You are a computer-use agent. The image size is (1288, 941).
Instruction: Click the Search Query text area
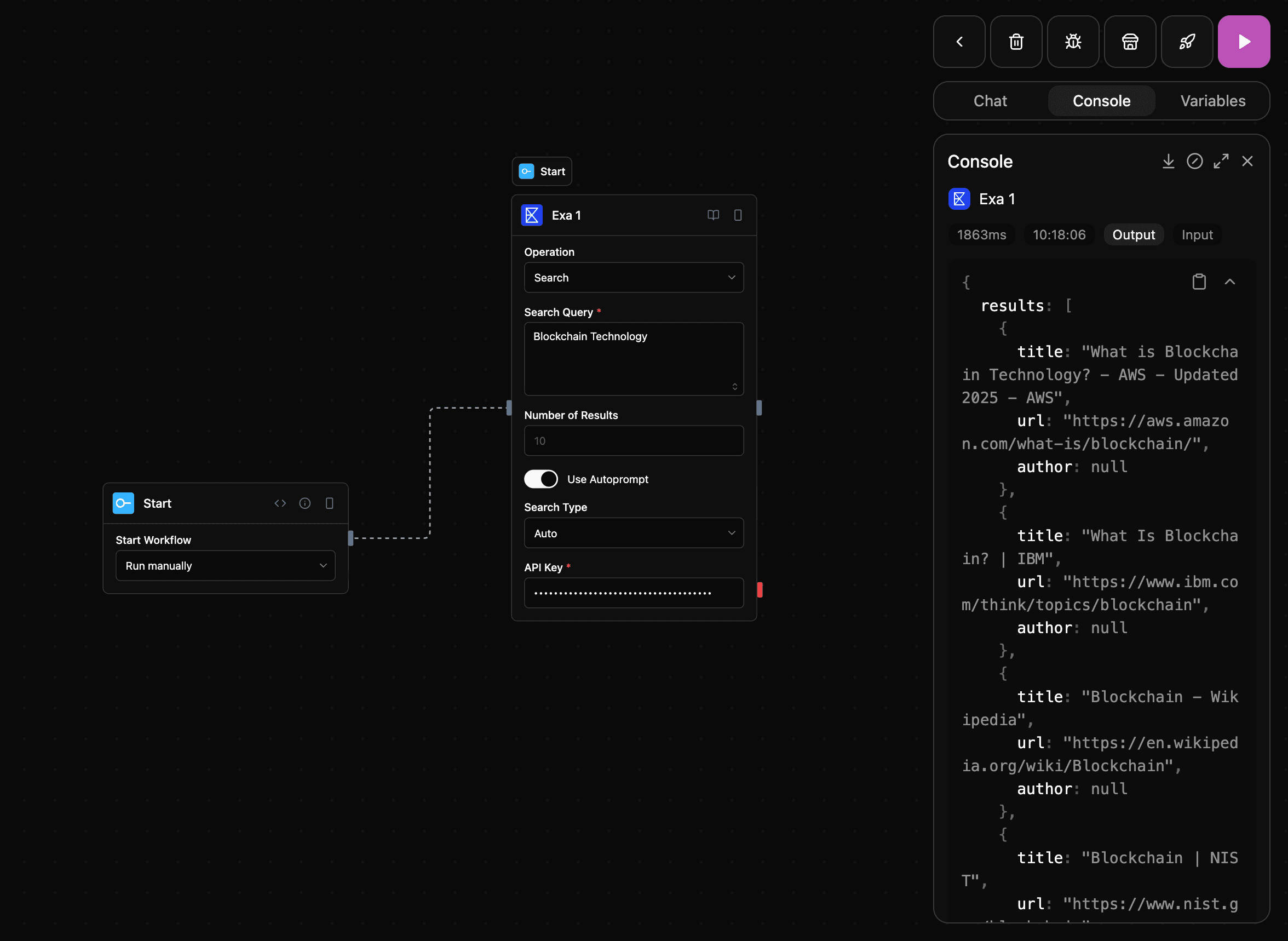634,359
